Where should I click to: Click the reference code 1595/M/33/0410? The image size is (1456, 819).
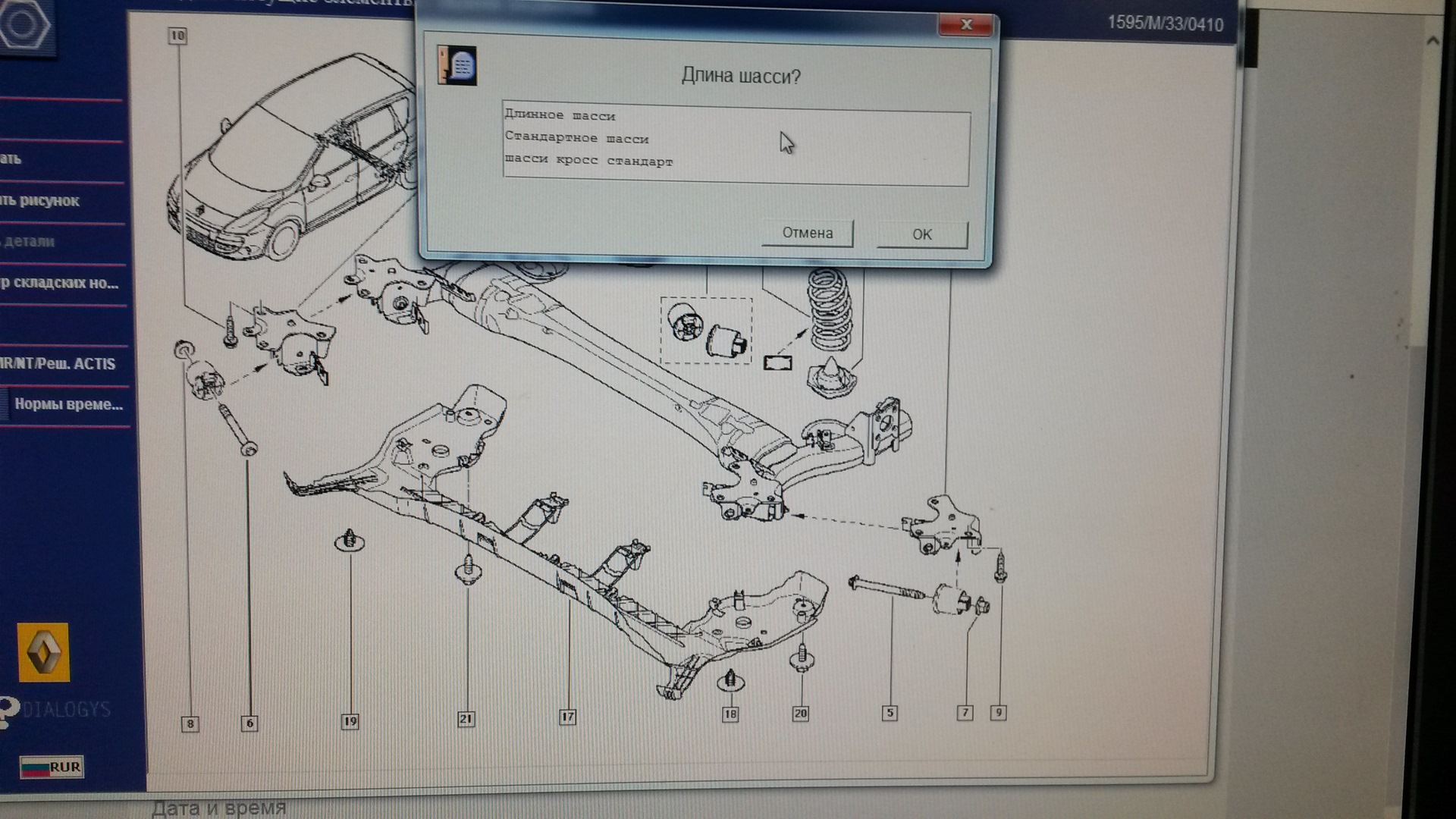click(x=1166, y=24)
